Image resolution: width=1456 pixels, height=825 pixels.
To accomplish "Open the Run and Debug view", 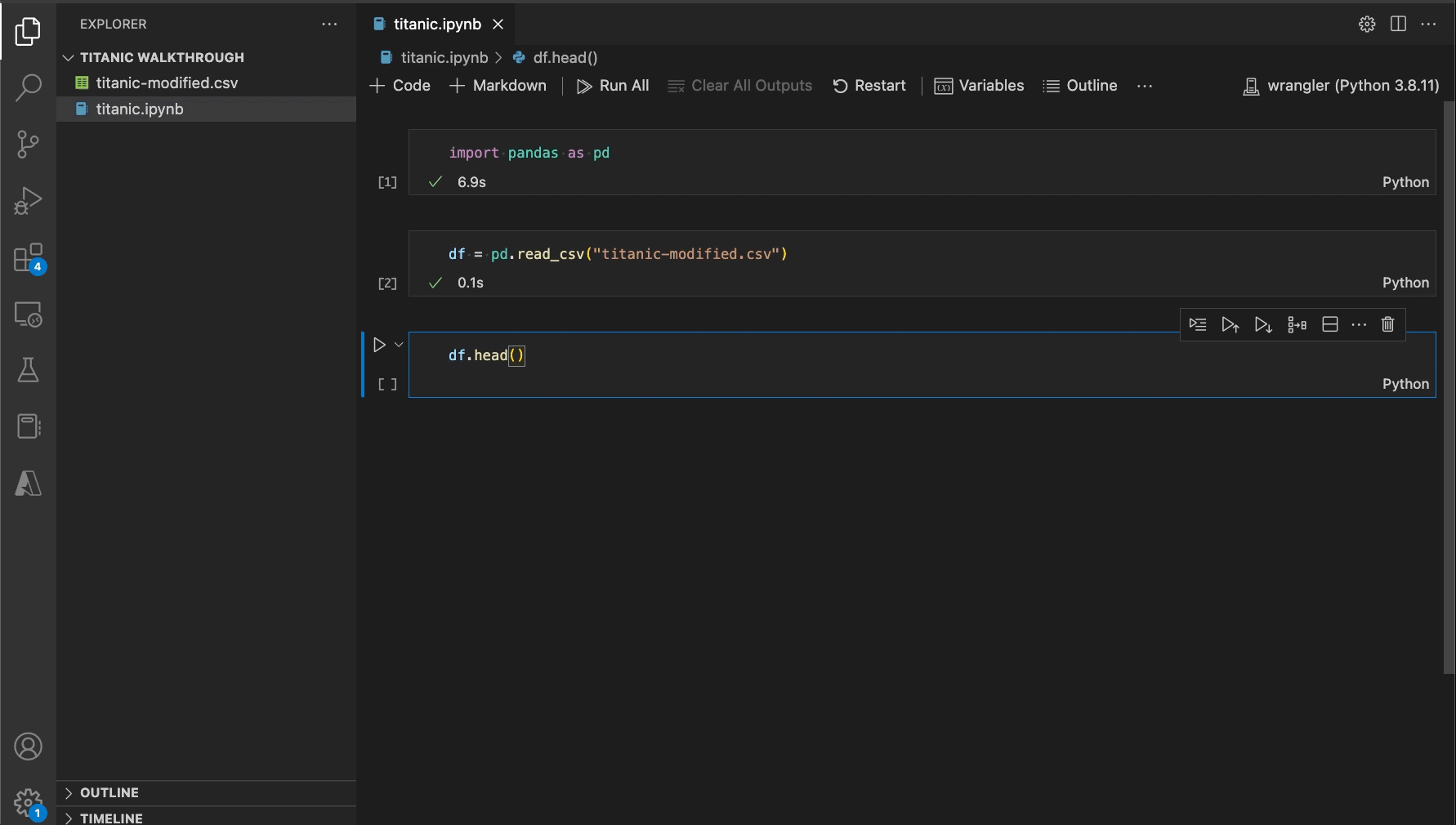I will (x=29, y=200).
